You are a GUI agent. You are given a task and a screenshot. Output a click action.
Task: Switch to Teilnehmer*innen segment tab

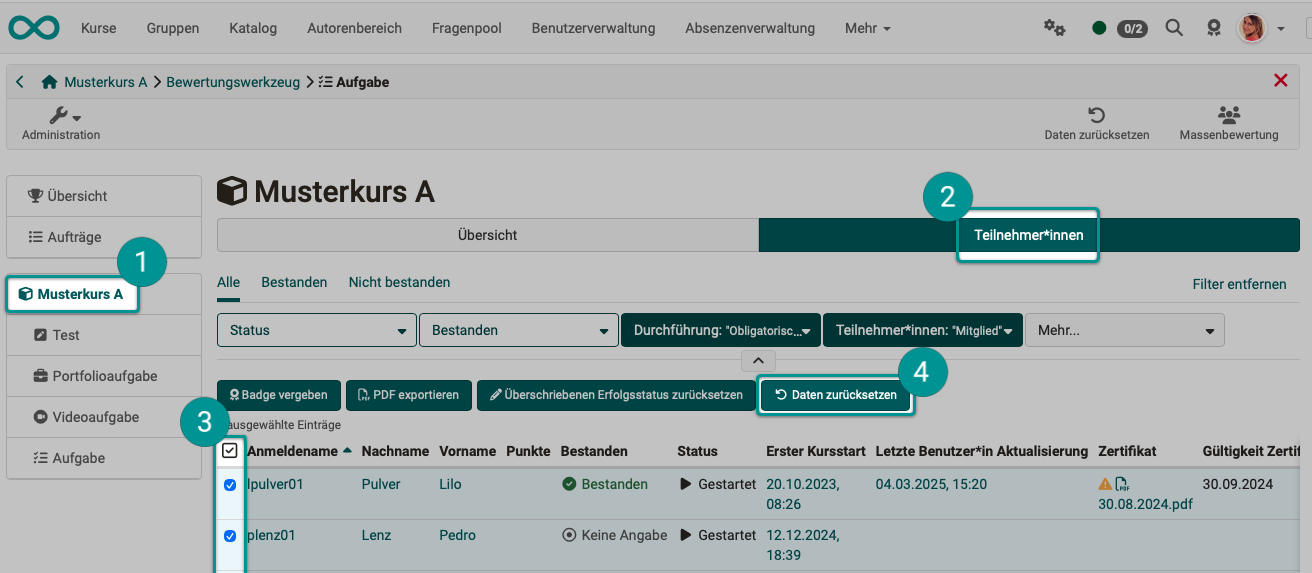click(x=1029, y=235)
